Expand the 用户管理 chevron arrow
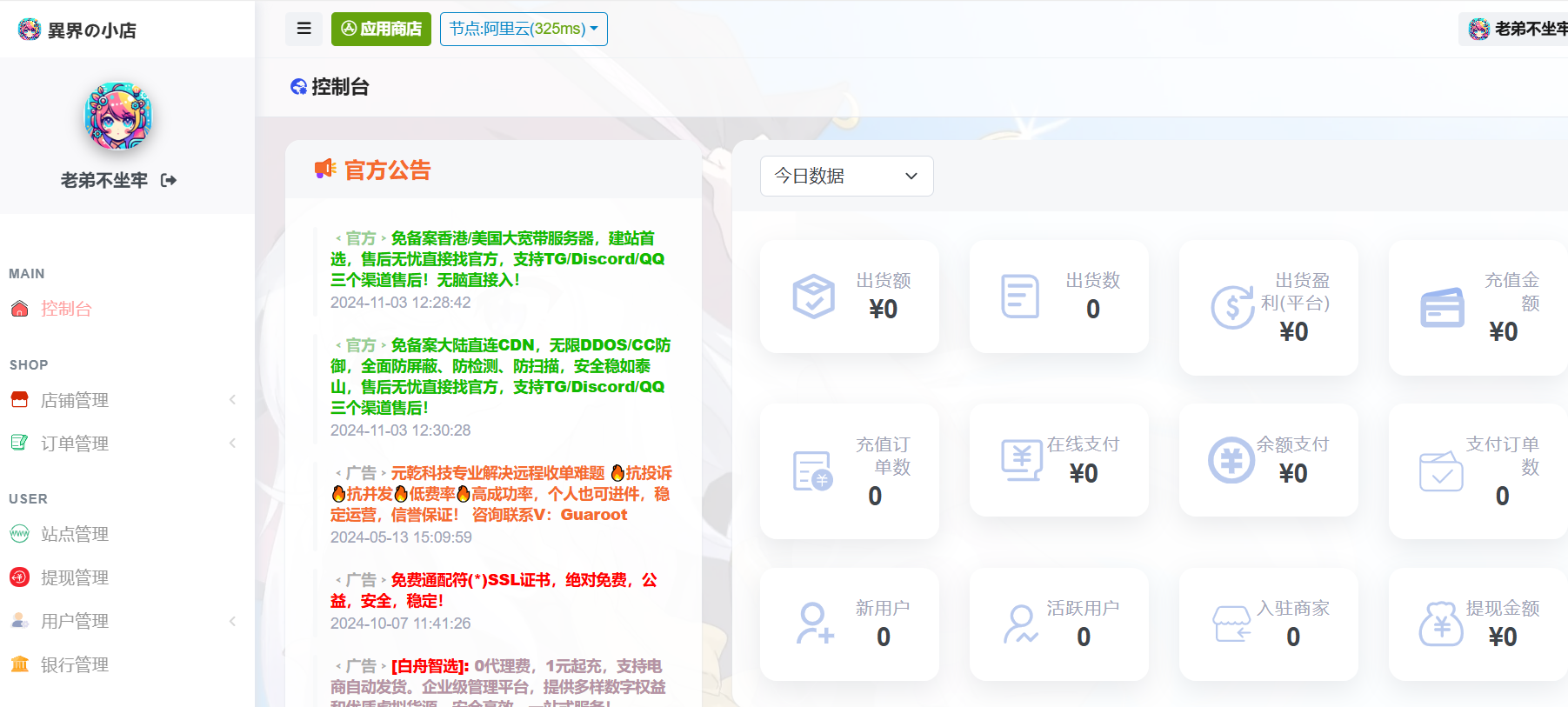Viewport: 1568px width, 707px height. (x=232, y=621)
